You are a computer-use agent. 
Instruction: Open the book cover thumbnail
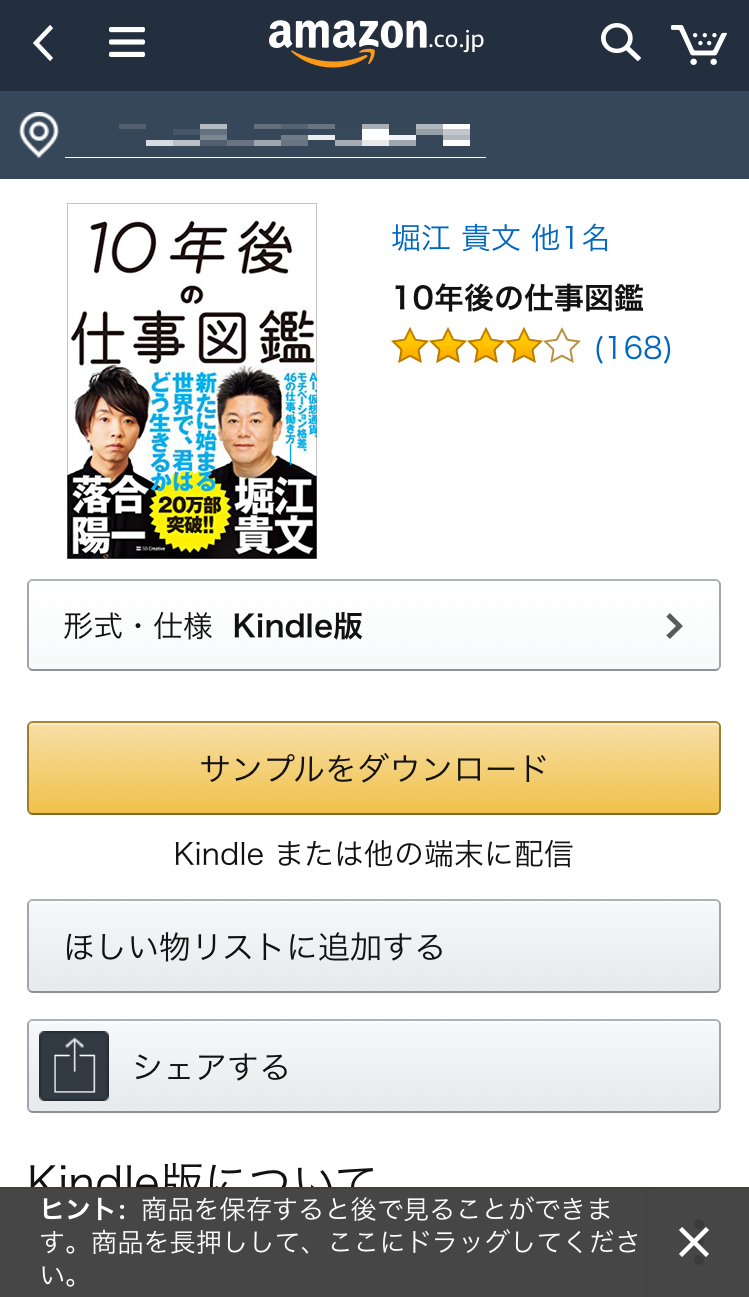[x=192, y=381]
